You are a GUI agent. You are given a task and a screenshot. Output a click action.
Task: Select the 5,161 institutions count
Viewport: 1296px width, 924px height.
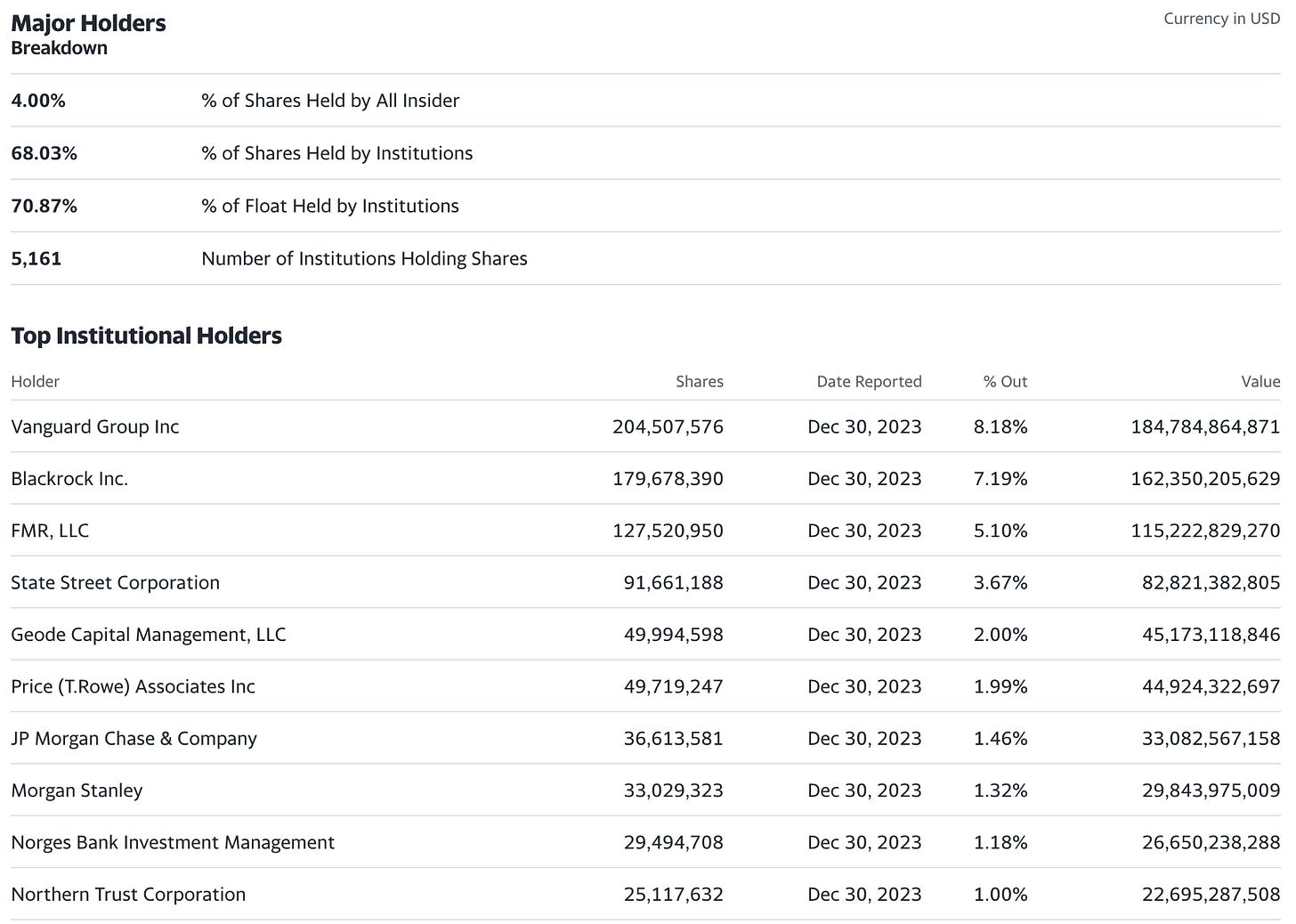click(x=36, y=259)
